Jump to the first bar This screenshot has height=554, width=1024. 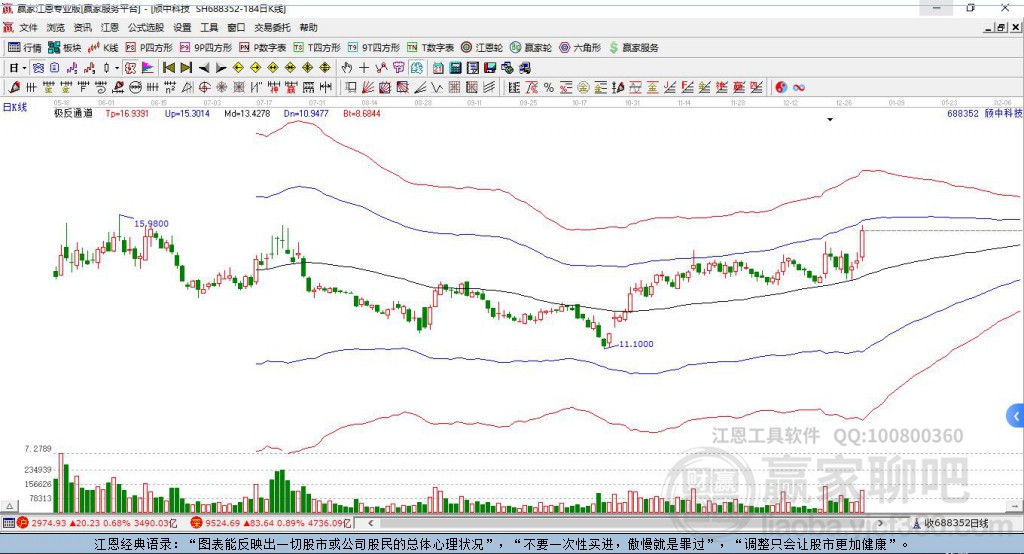168,68
